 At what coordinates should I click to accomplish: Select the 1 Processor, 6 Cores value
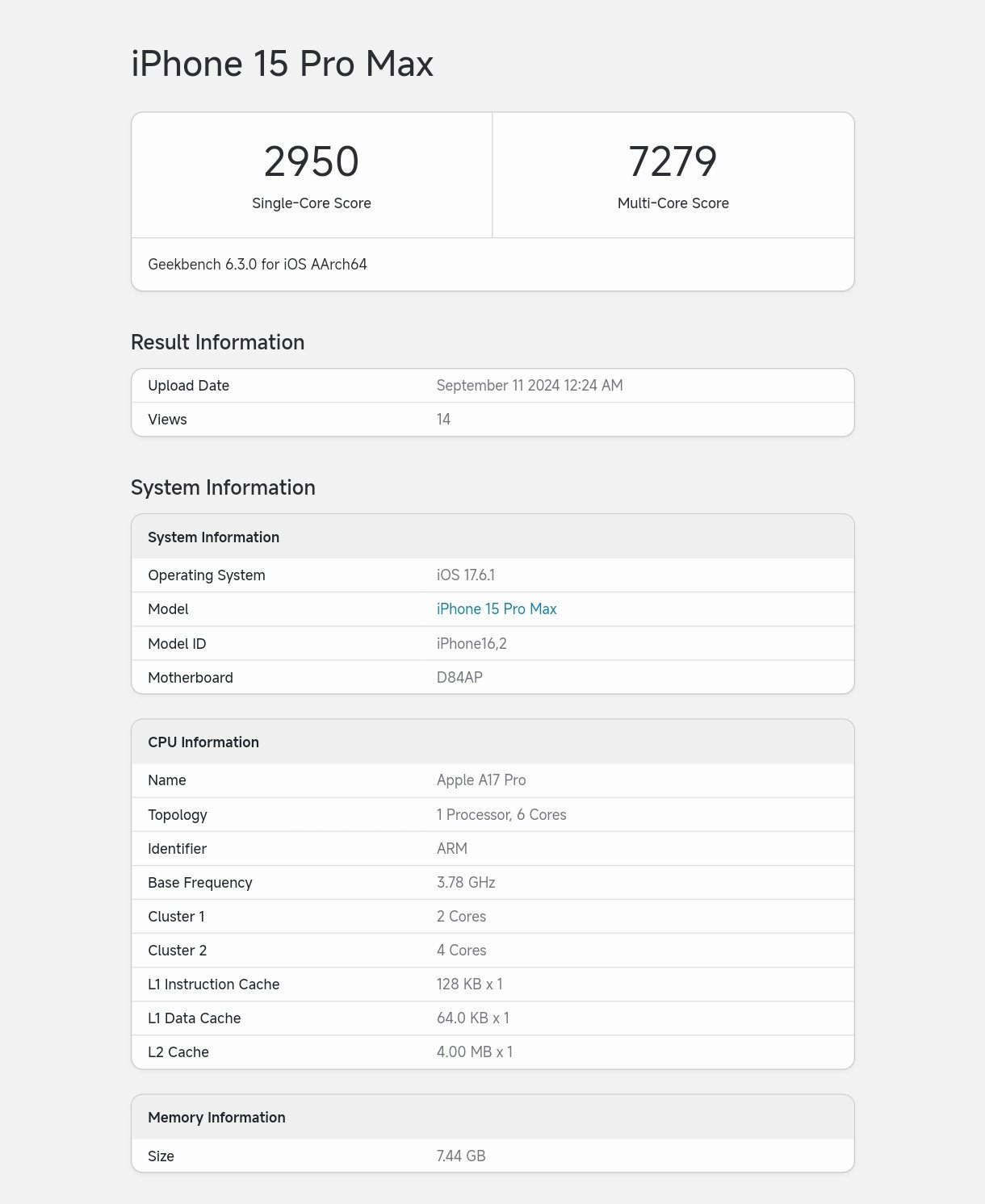[501, 815]
